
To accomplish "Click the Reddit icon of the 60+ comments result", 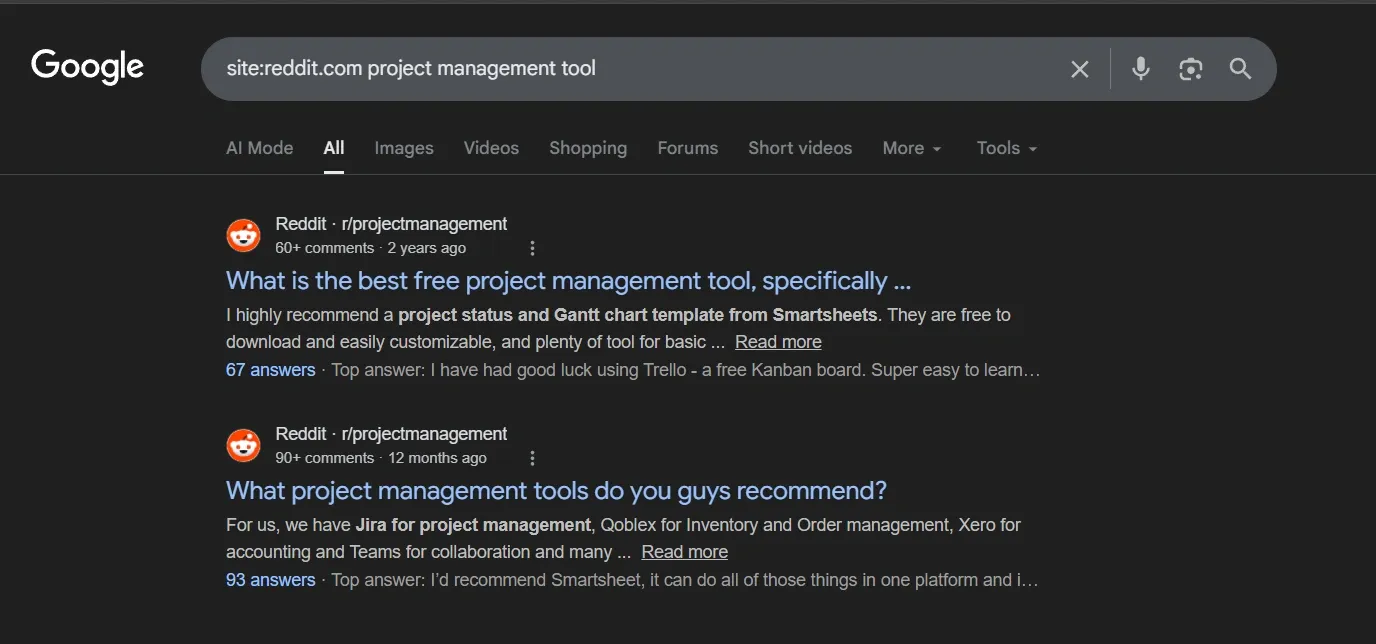I will click(x=243, y=236).
